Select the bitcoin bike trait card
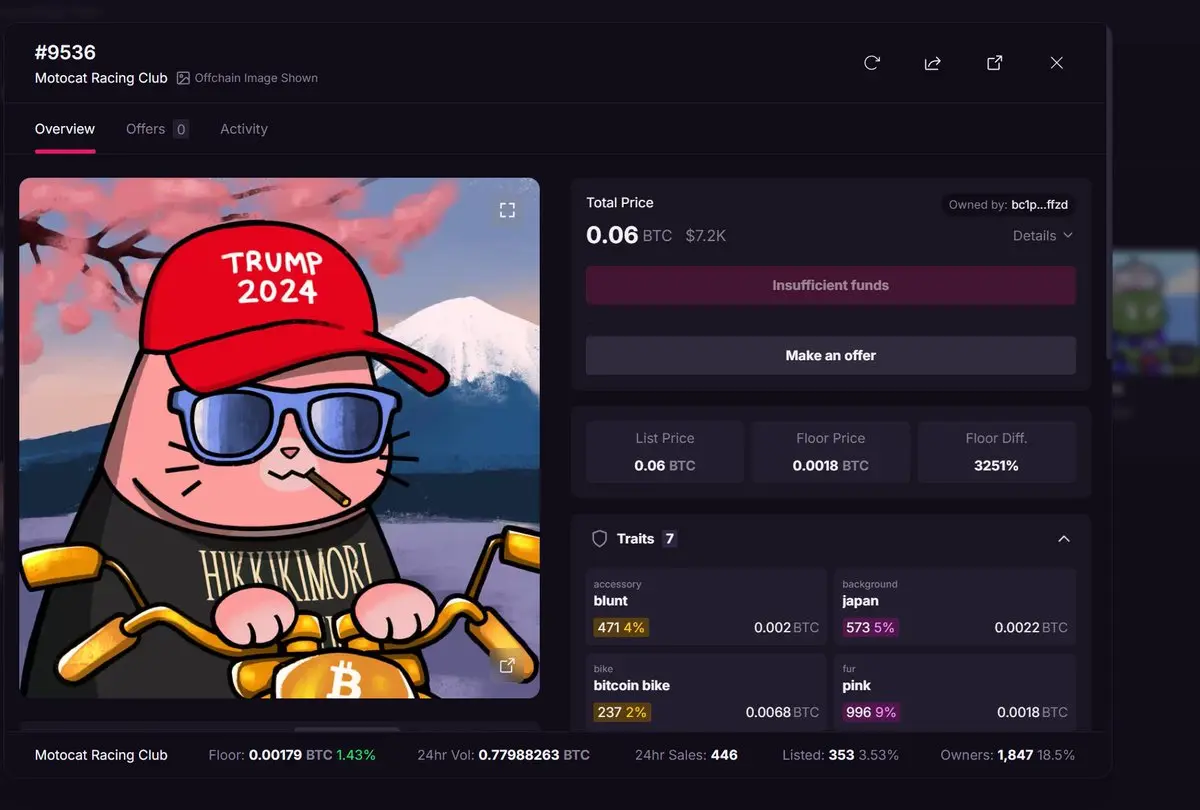 (706, 692)
